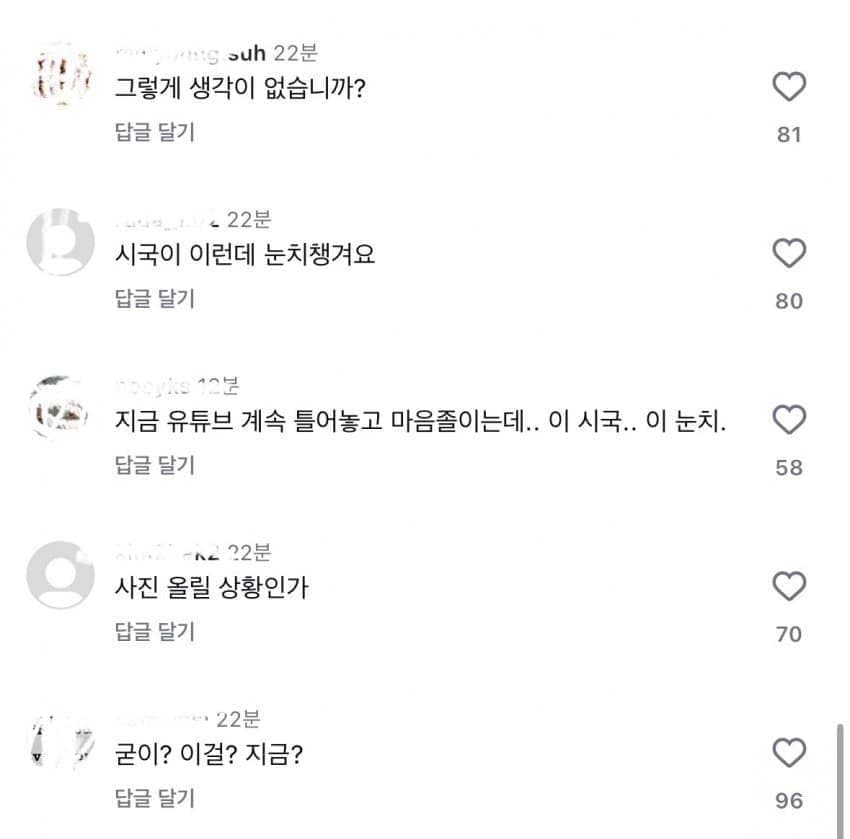This screenshot has height=839, width=850.
Task: Like the comment '사진 올릴 상황인가'
Action: pyautogui.click(x=789, y=587)
